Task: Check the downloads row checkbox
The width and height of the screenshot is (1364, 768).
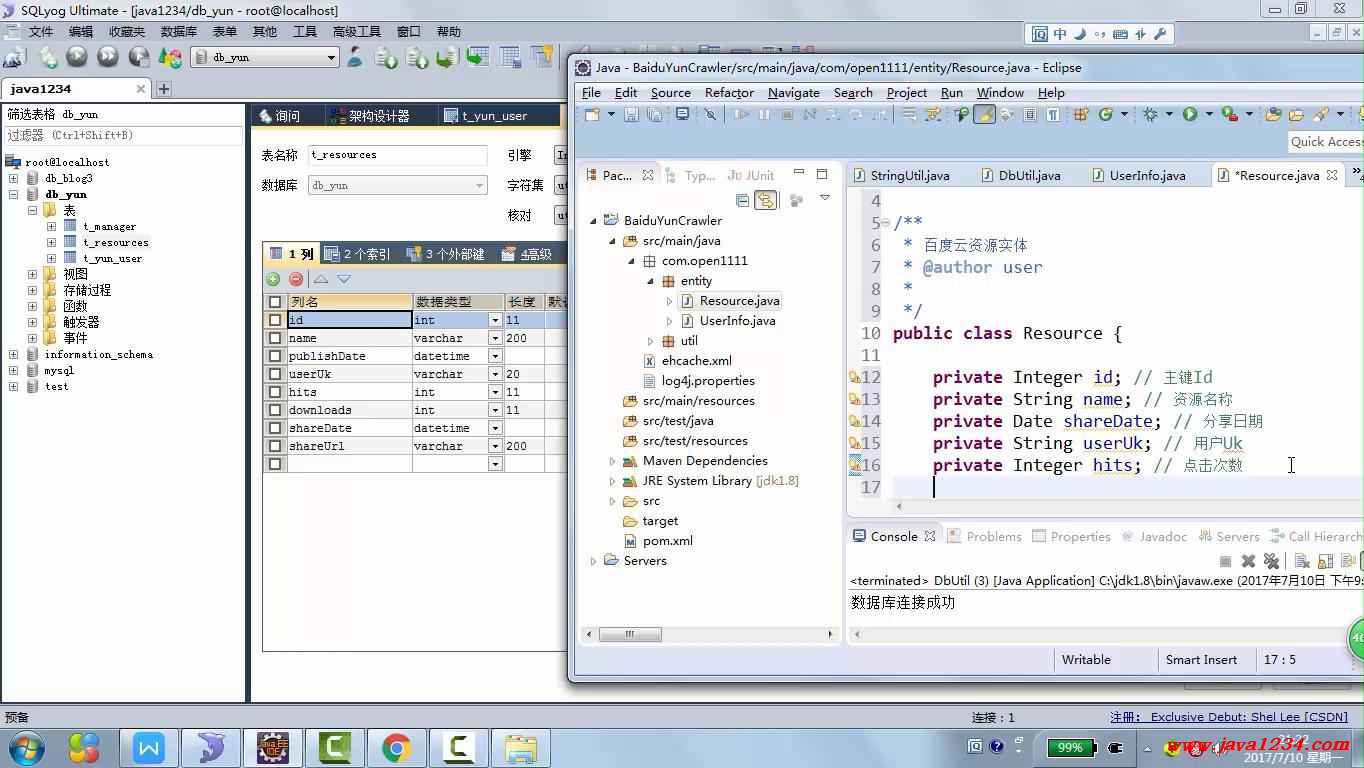Action: click(275, 410)
